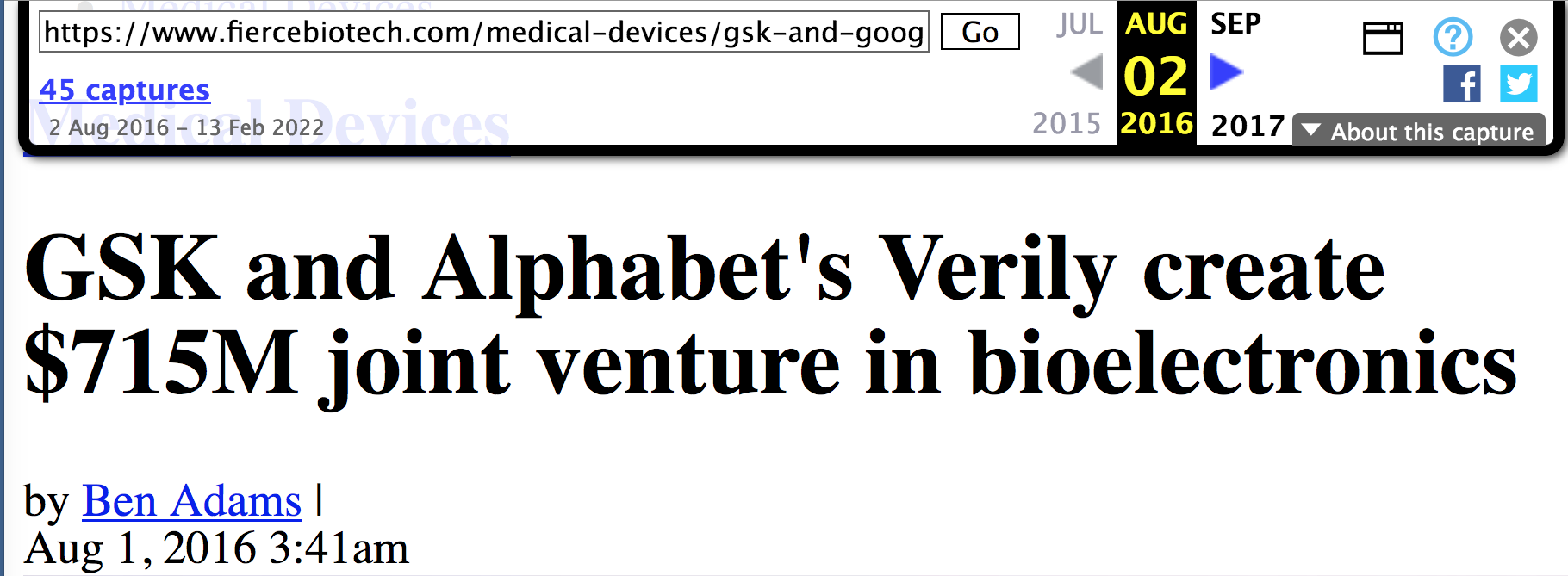Jump to next capture with the blue arrow
1568x576 pixels.
click(1226, 72)
